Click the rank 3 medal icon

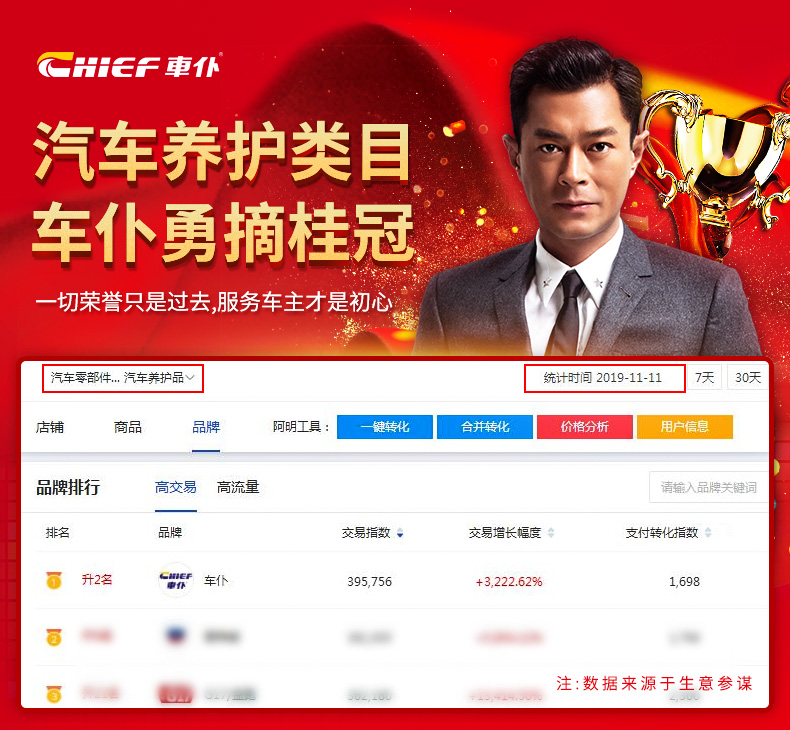click(x=54, y=694)
